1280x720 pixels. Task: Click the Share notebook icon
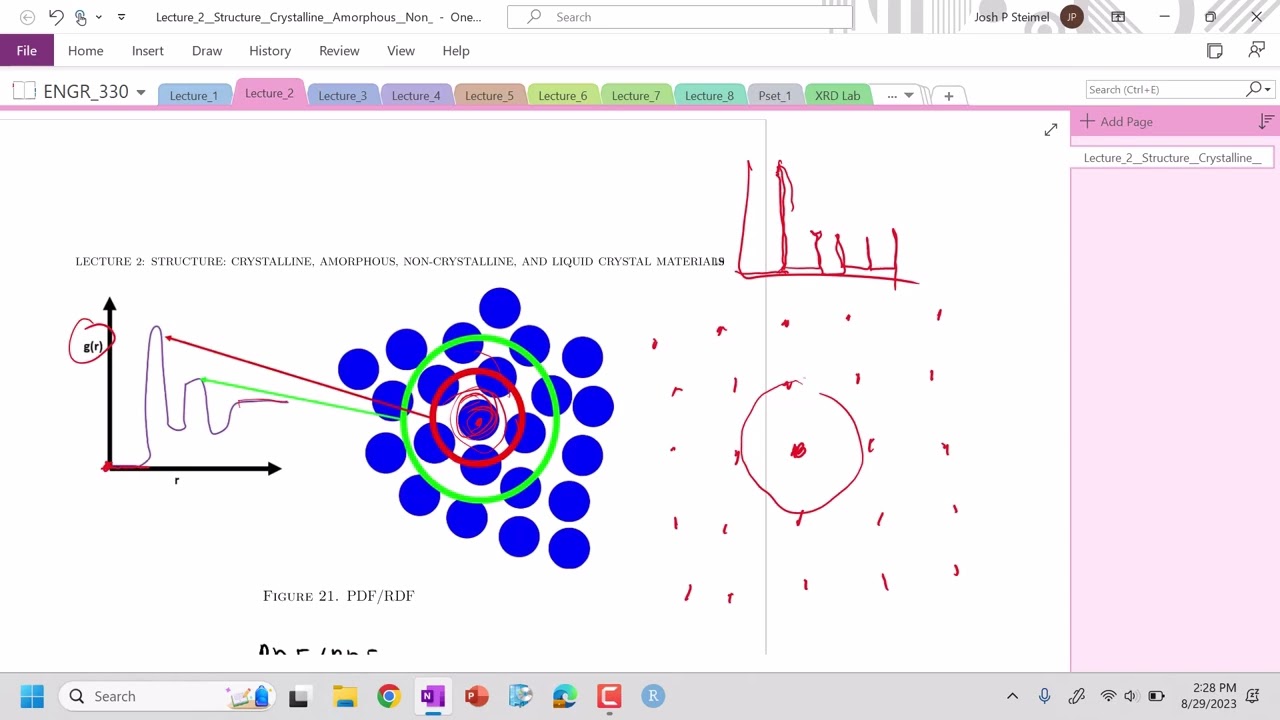tap(1257, 51)
